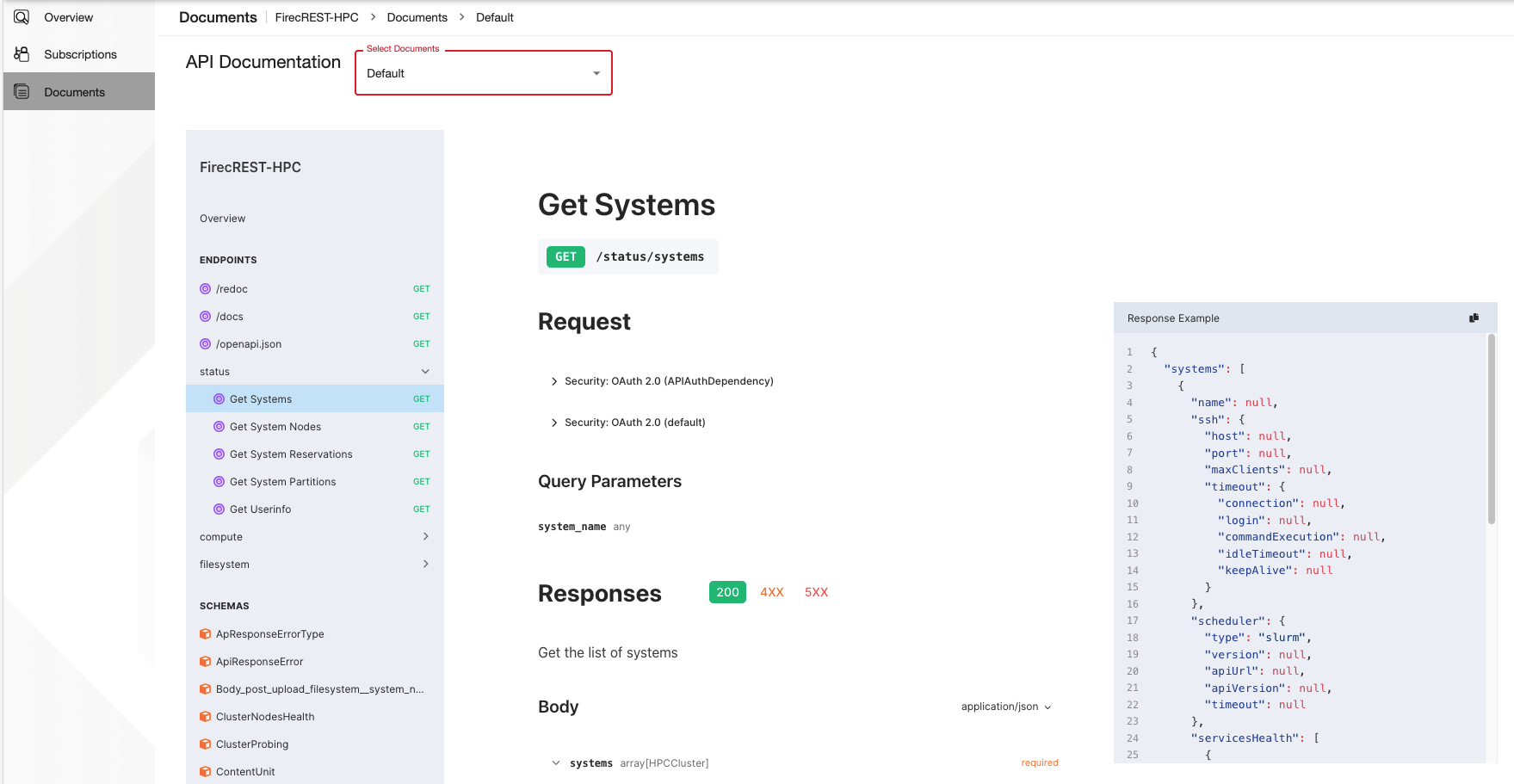1514x784 pixels.
Task: Click the cube icon for Body_post_upload_filesystem schema
Action: [x=205, y=689]
